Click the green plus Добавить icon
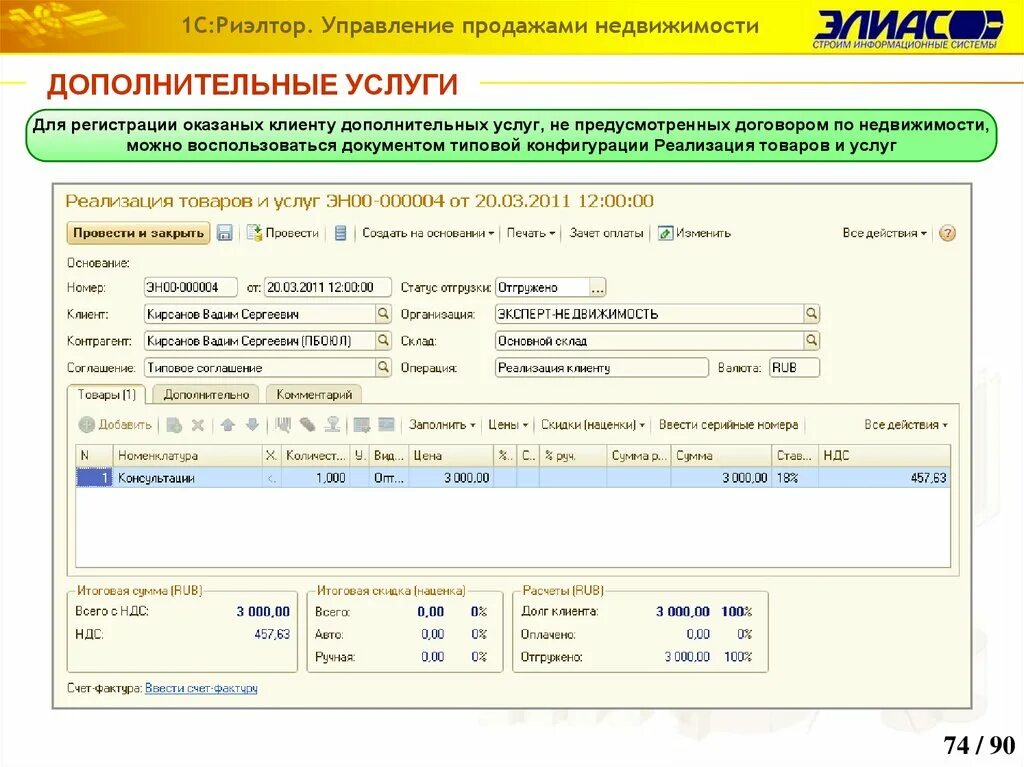This screenshot has width=1024, height=767. tap(86, 425)
